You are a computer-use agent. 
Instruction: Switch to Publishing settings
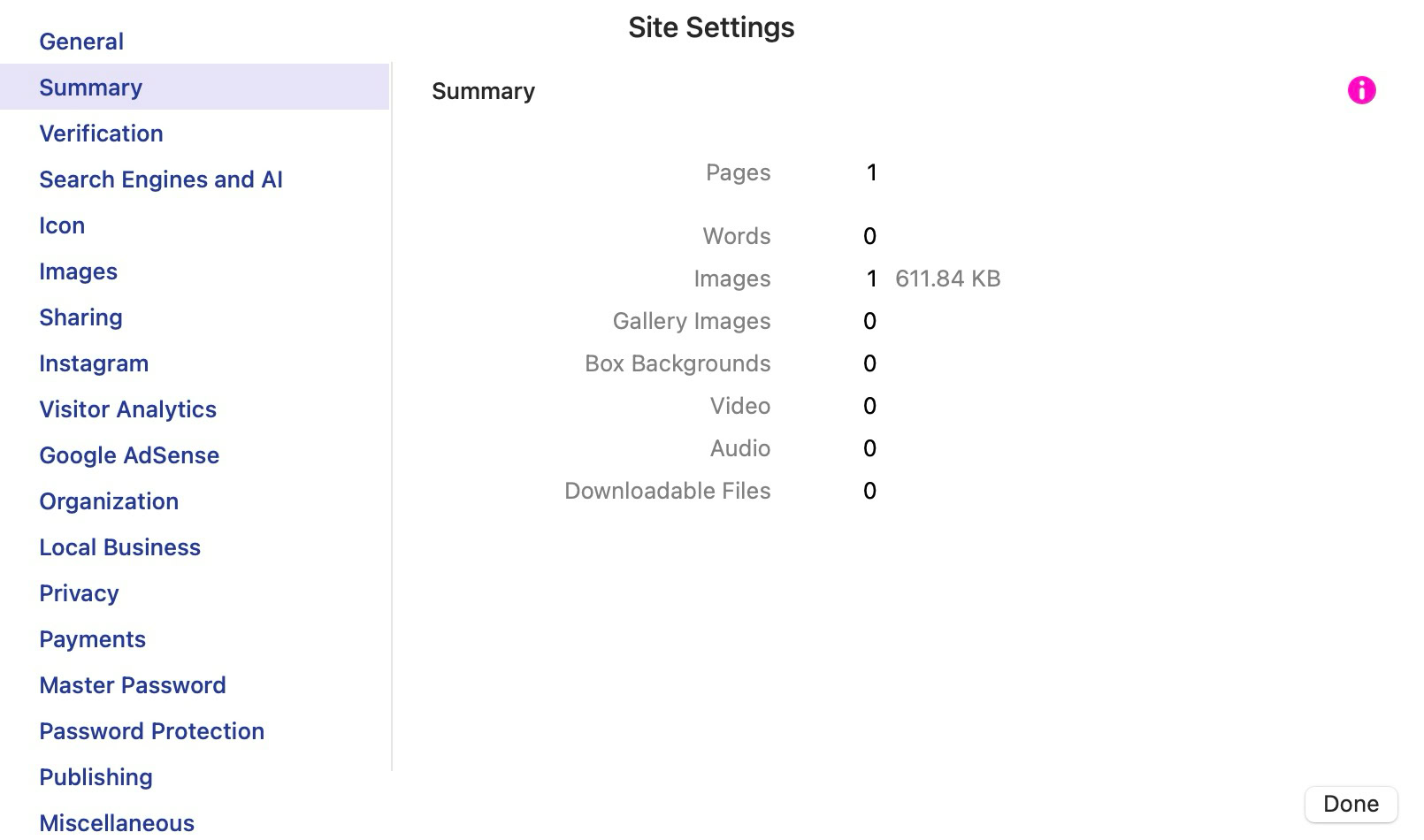96,777
